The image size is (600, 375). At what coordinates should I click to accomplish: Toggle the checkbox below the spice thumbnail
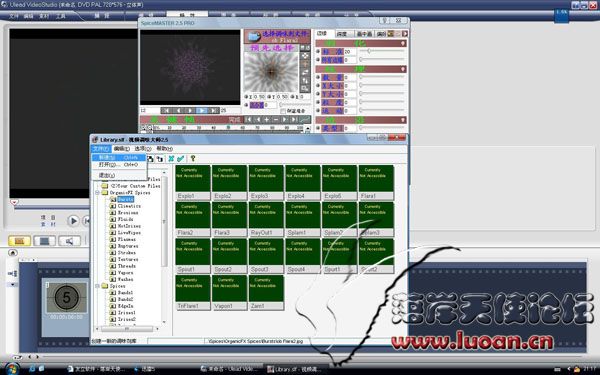coord(283,111)
